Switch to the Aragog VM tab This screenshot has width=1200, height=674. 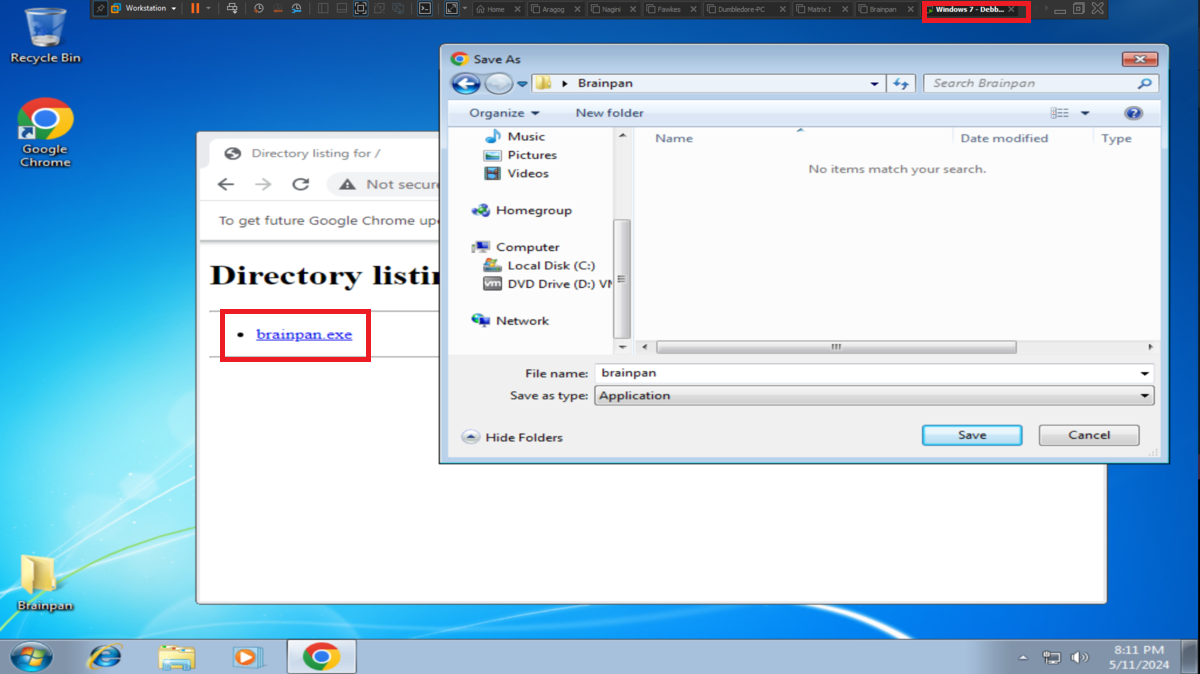click(x=555, y=9)
